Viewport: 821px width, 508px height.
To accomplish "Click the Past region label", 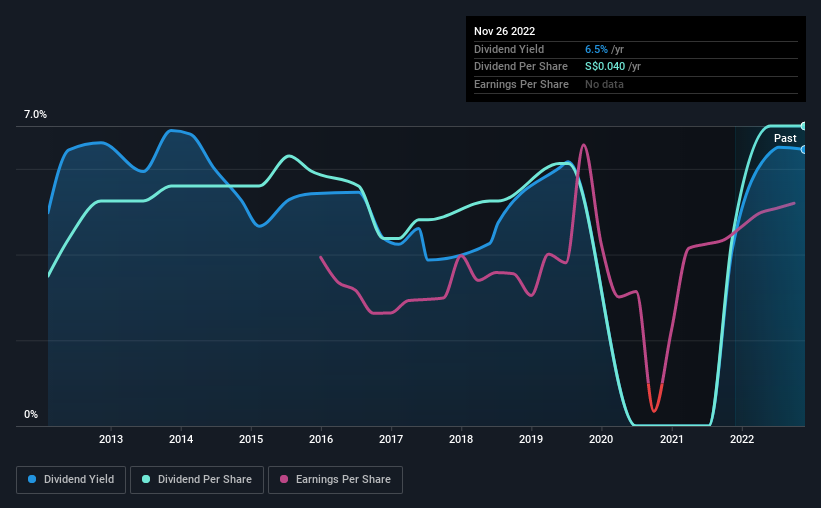I will [x=785, y=138].
